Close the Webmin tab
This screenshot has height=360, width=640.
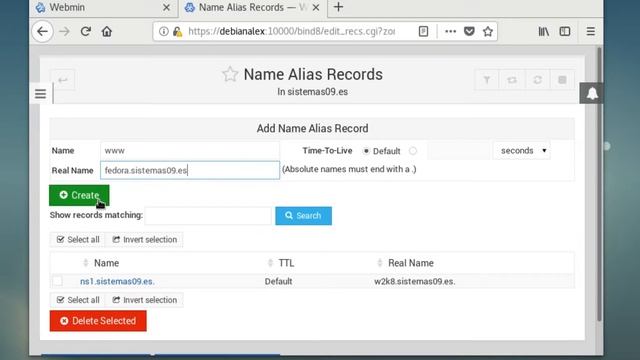166,7
